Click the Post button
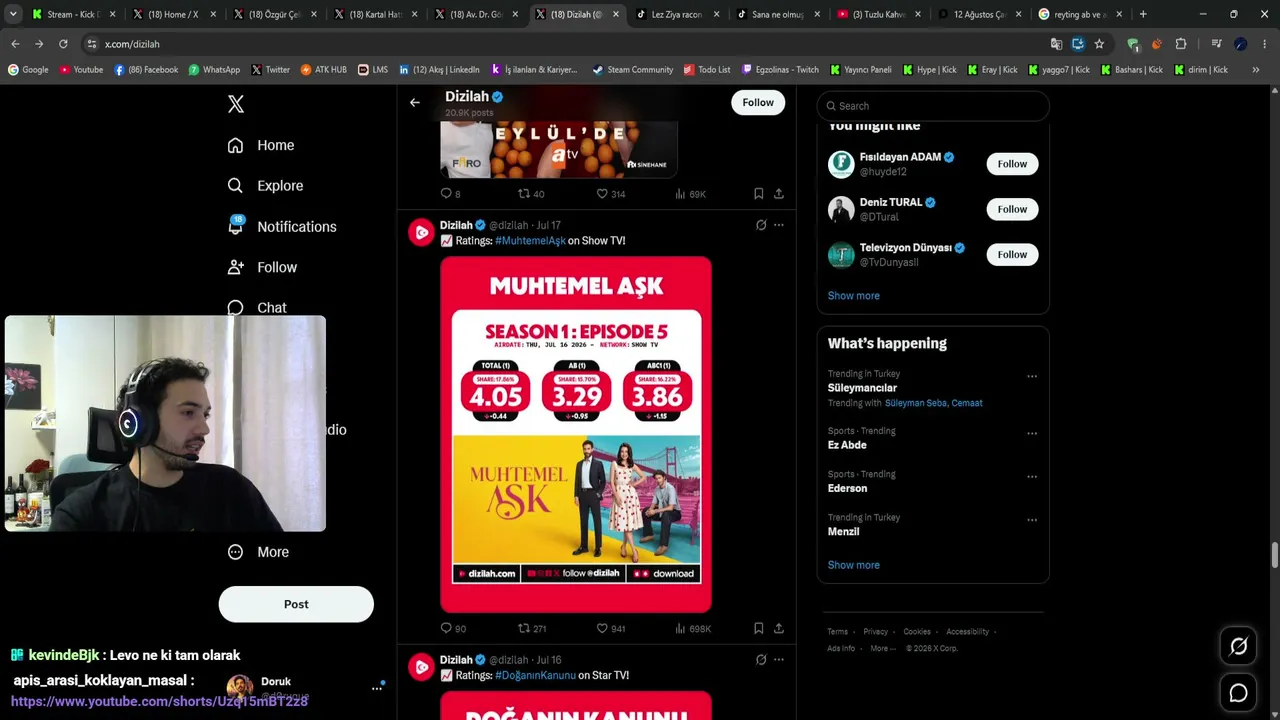The width and height of the screenshot is (1280, 720). (296, 604)
